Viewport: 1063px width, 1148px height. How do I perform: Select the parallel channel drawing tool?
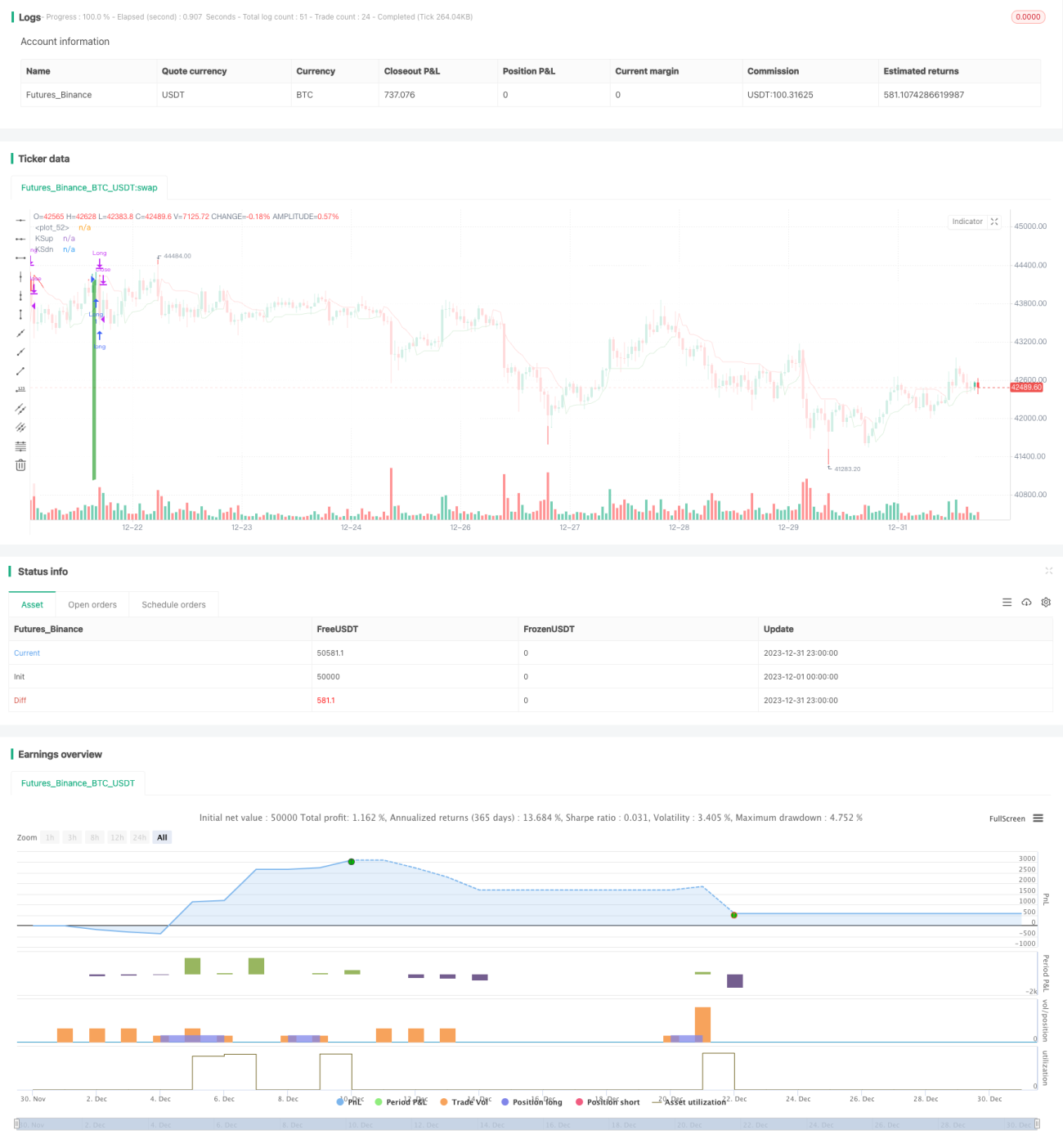(20, 408)
